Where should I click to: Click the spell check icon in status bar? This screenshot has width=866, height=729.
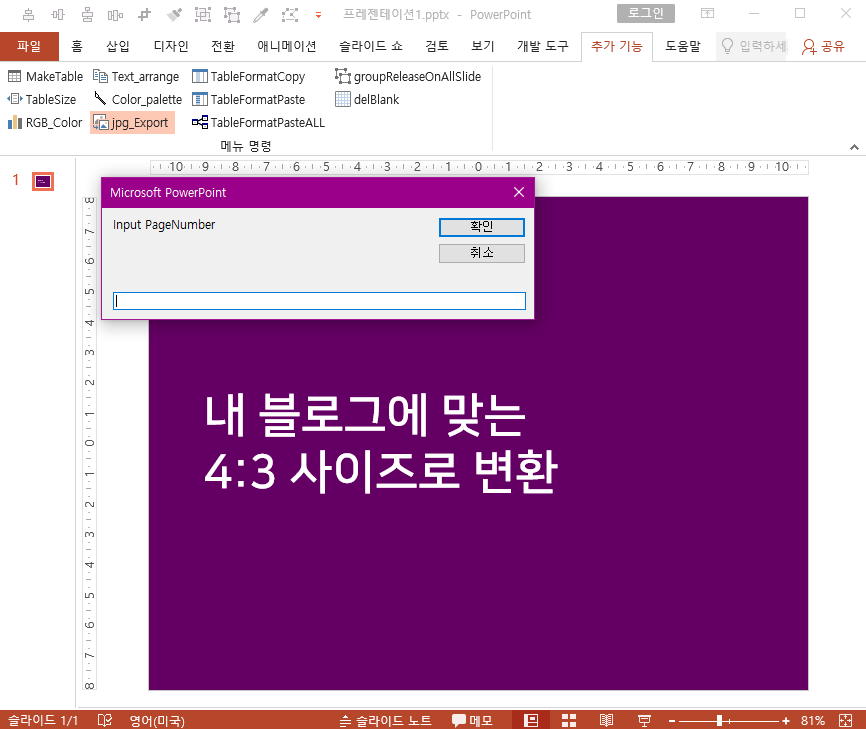tap(105, 720)
